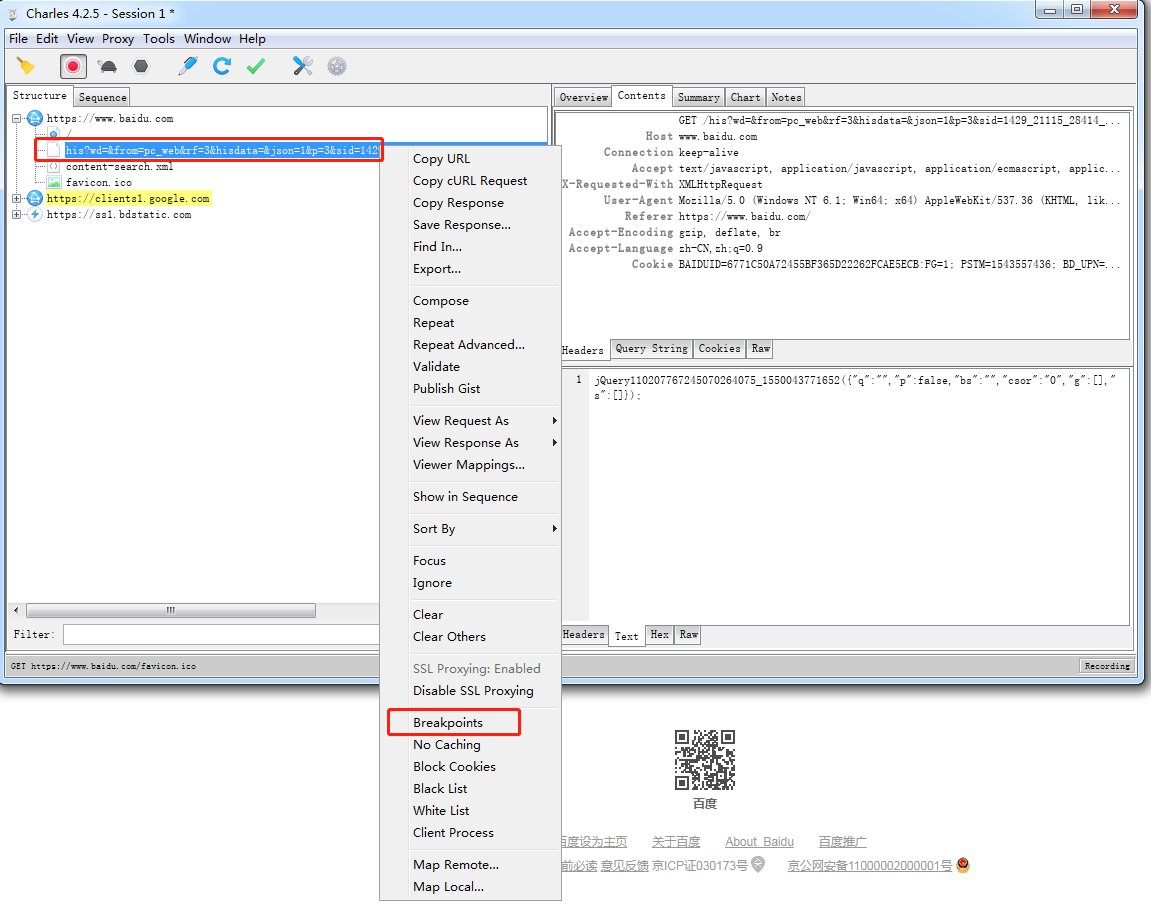Click the lightning icon of ss1.bdstatic.com
Viewport: 1151px width, 906px height.
click(35, 214)
